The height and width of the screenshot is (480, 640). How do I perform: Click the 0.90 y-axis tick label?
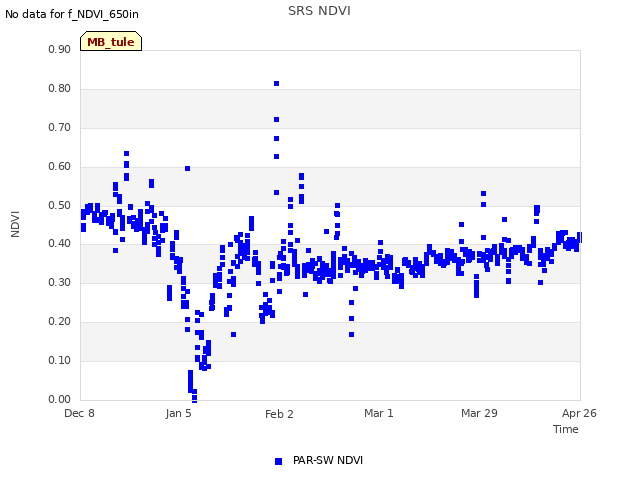[60, 49]
